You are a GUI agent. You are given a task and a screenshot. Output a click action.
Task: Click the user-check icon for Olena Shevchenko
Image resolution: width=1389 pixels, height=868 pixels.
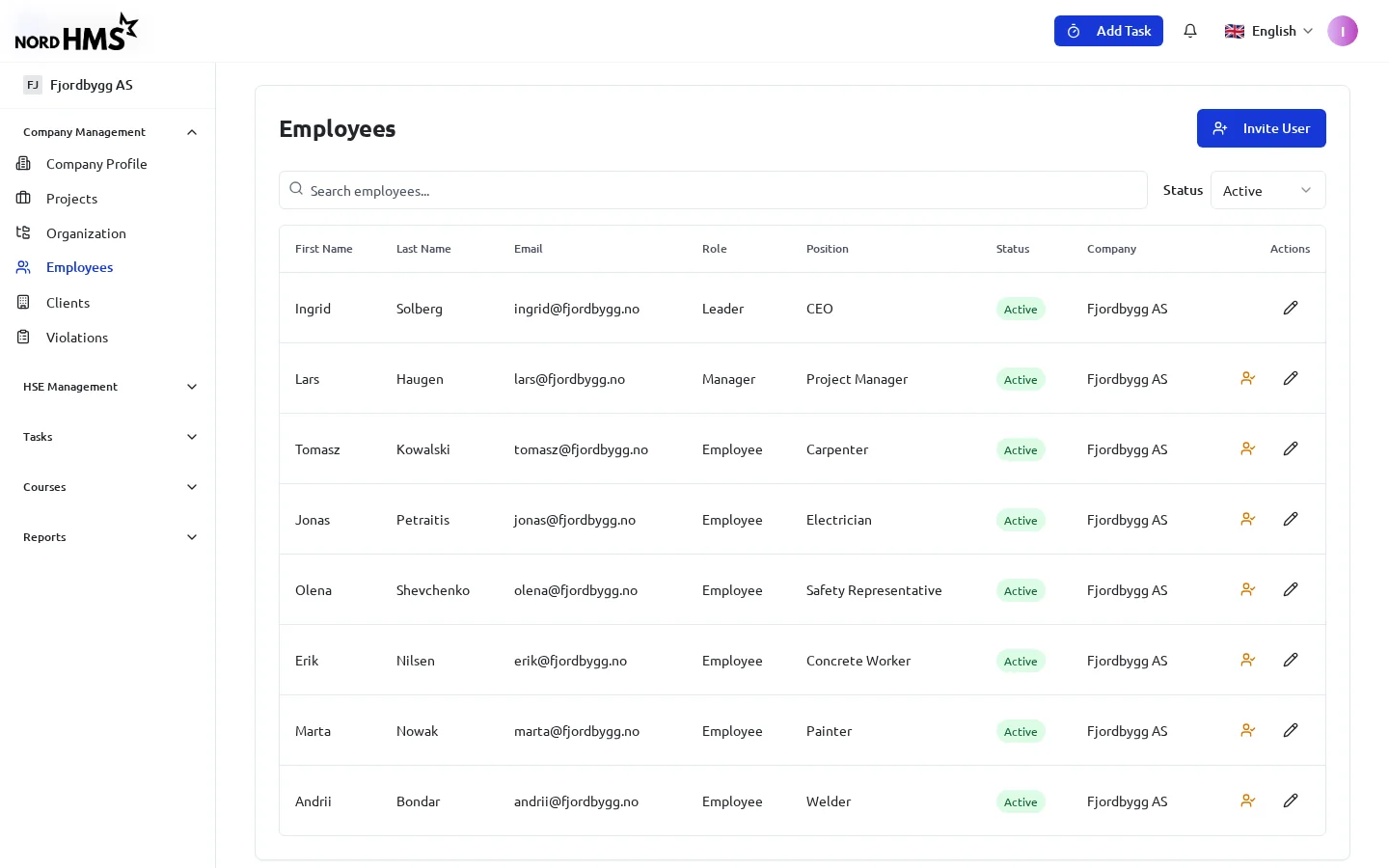[1248, 589]
